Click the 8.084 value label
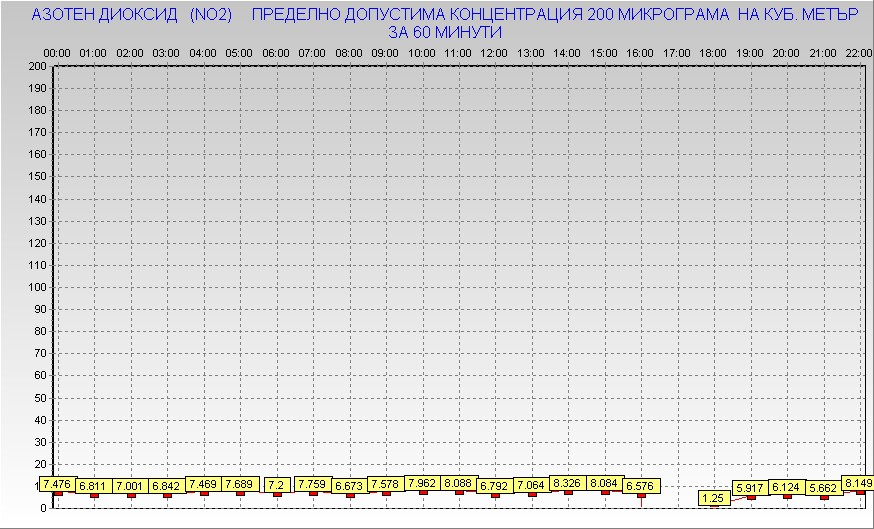 coord(605,483)
